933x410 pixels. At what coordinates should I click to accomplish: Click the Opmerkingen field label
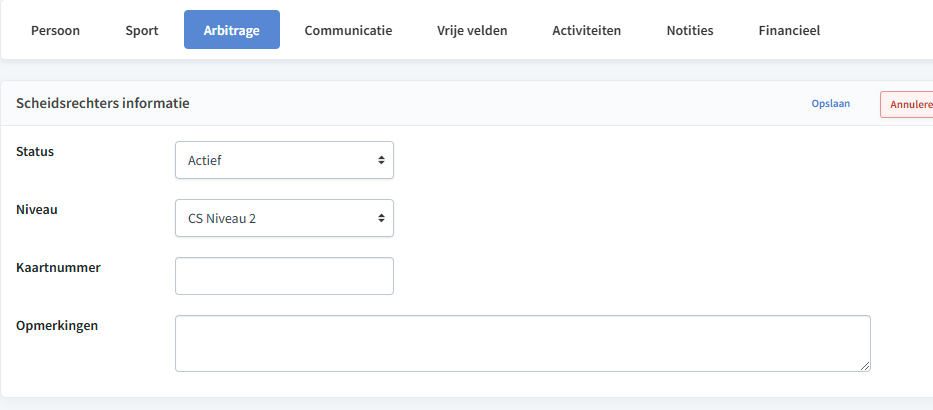[57, 326]
